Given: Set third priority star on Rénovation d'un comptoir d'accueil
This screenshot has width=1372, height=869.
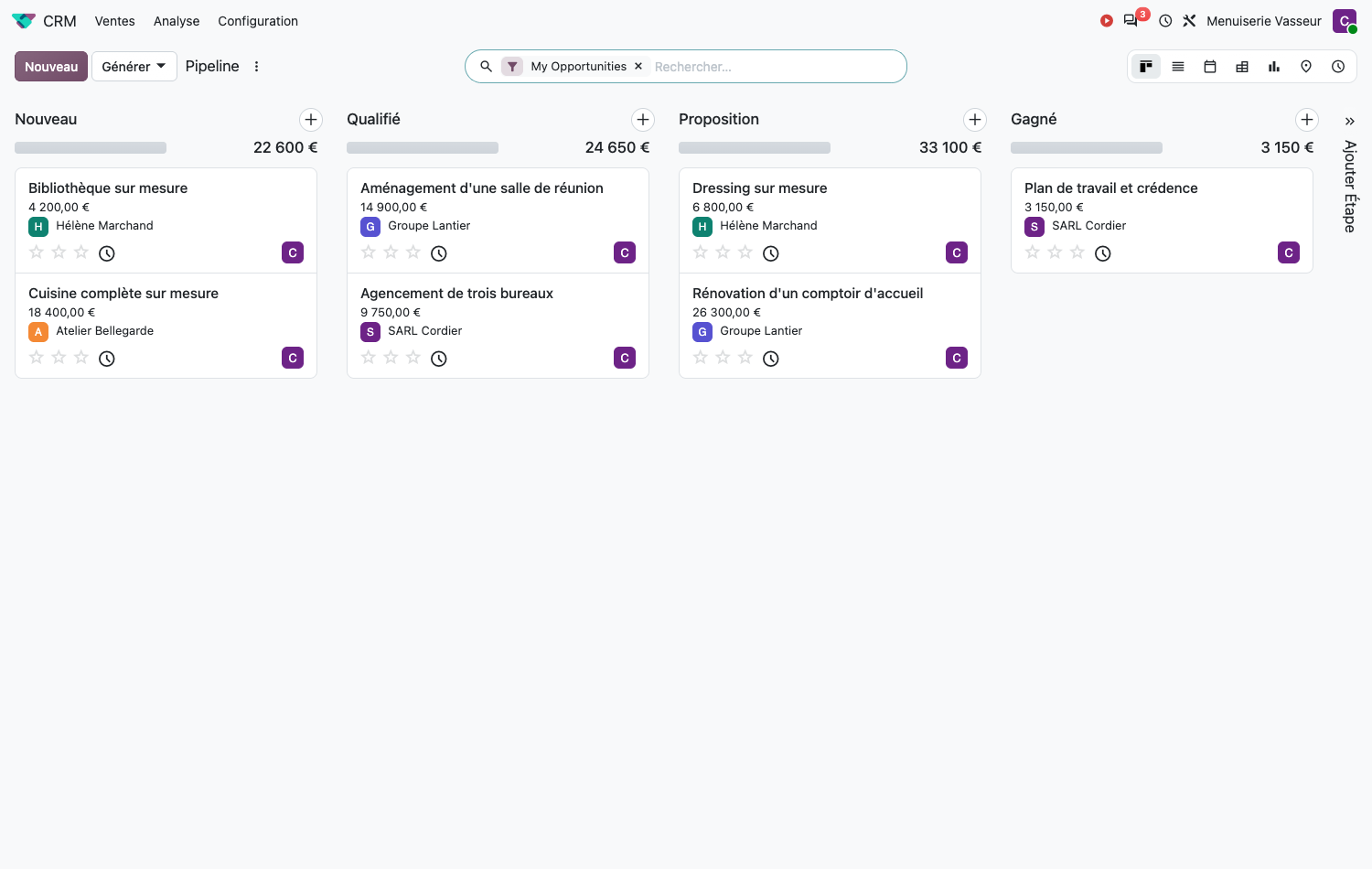Looking at the screenshot, I should [745, 358].
